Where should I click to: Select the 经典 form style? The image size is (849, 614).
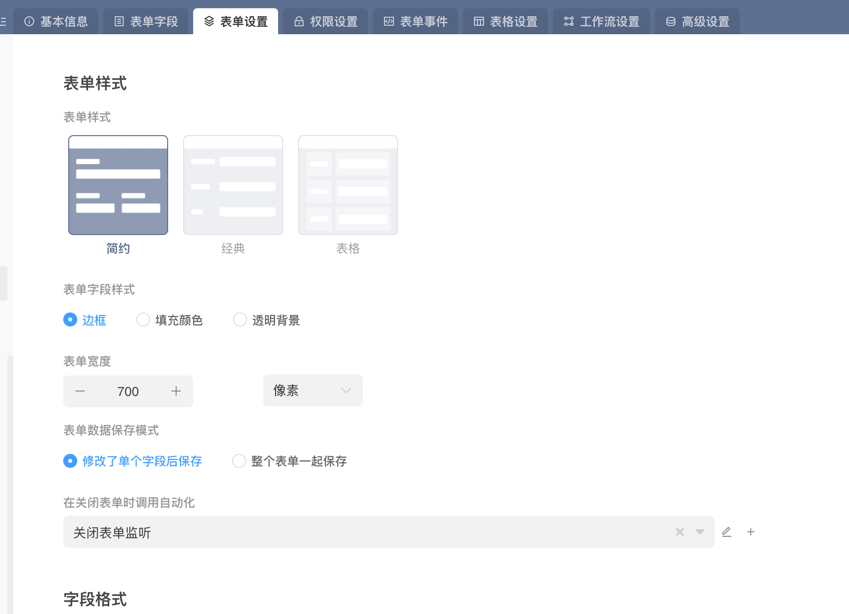(233, 184)
